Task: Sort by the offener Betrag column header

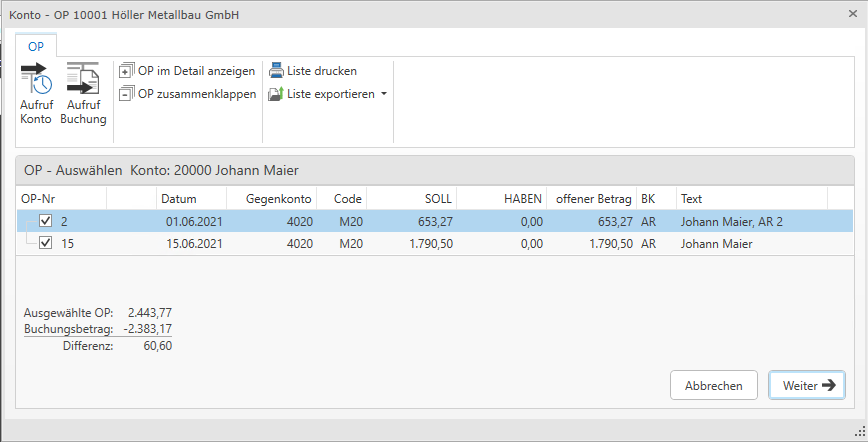Action: (x=594, y=198)
